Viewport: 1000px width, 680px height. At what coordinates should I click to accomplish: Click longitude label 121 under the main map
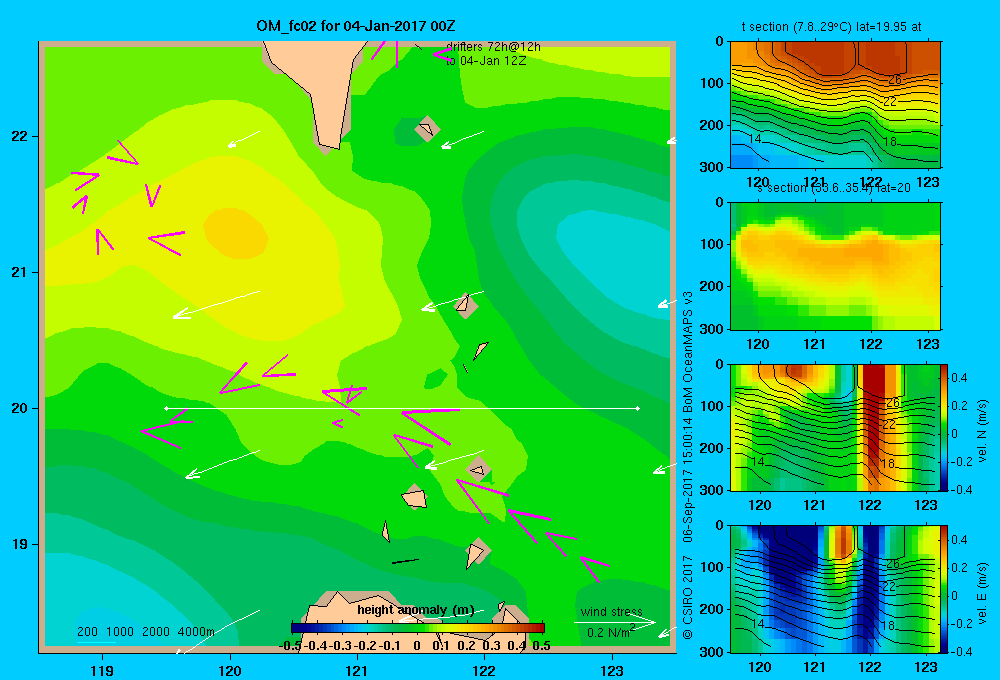coord(357,670)
